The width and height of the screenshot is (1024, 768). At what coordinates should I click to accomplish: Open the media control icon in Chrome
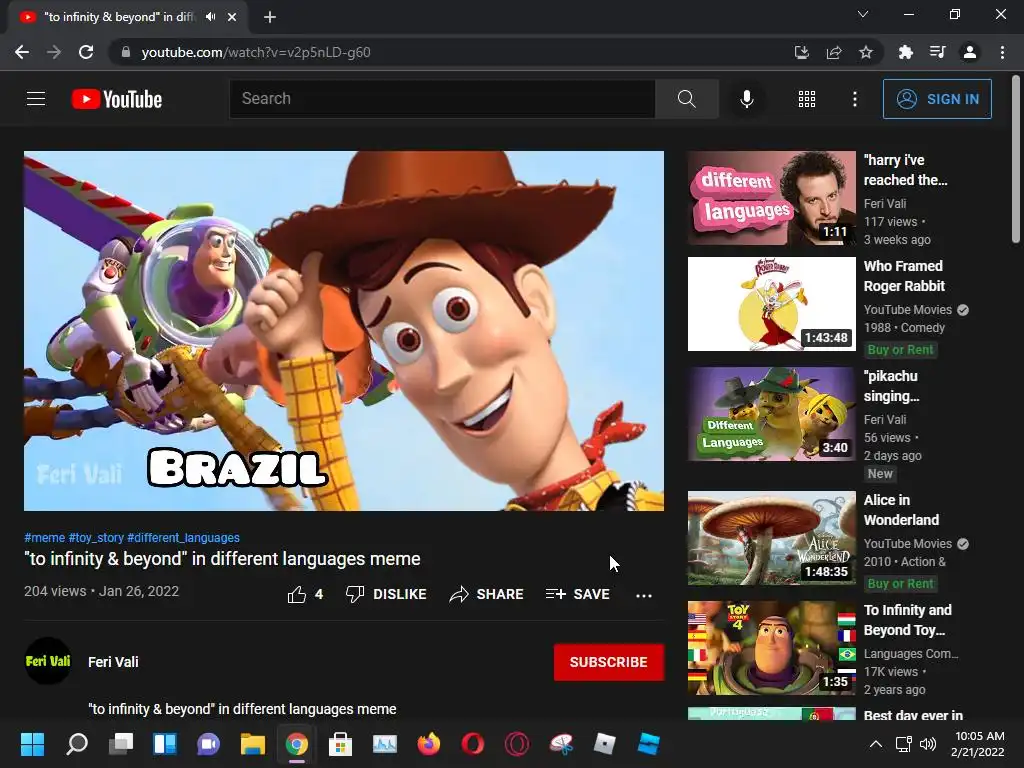938,52
